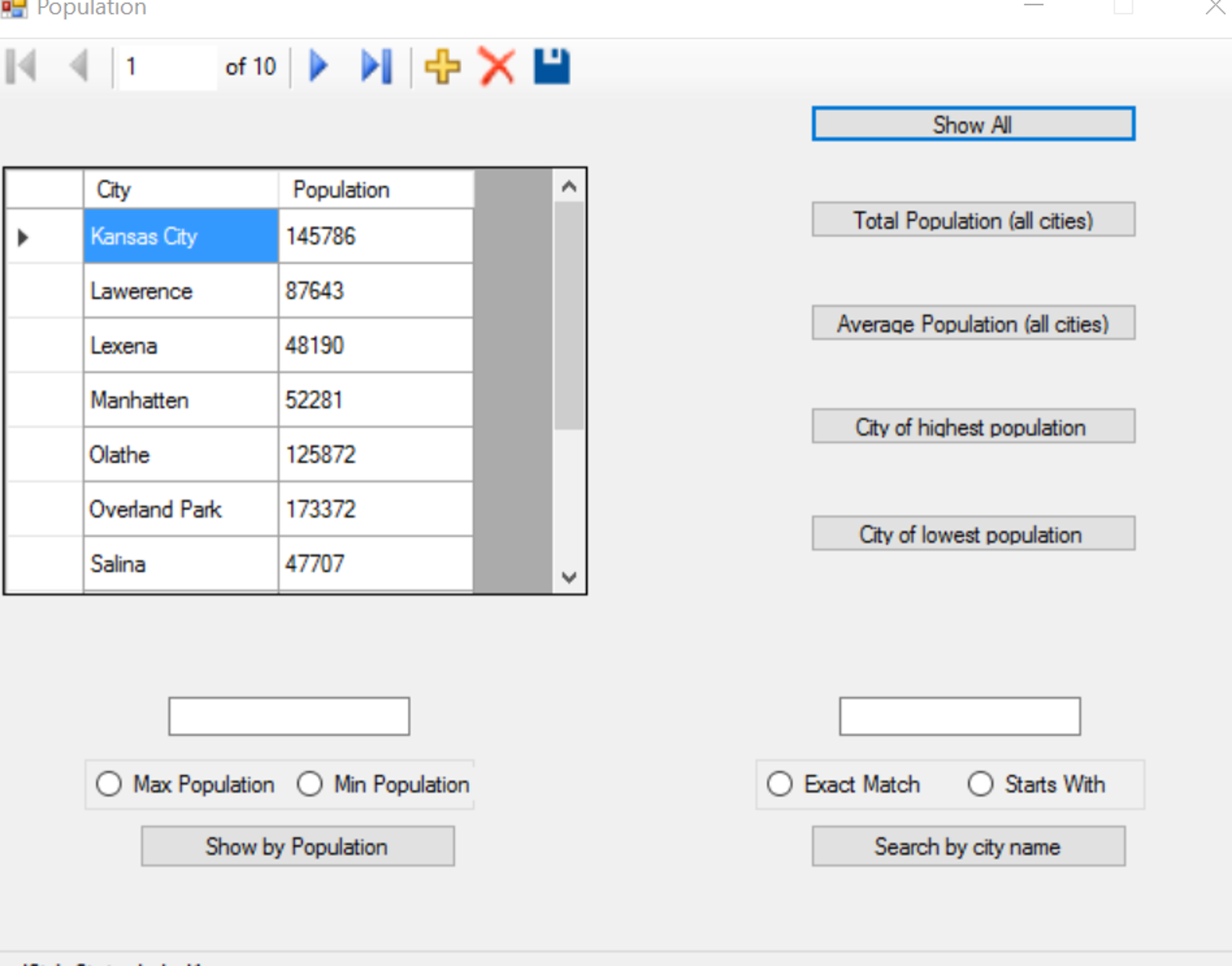This screenshot has width=1232, height=966.
Task: Click the Population app title icon
Action: pos(13,8)
